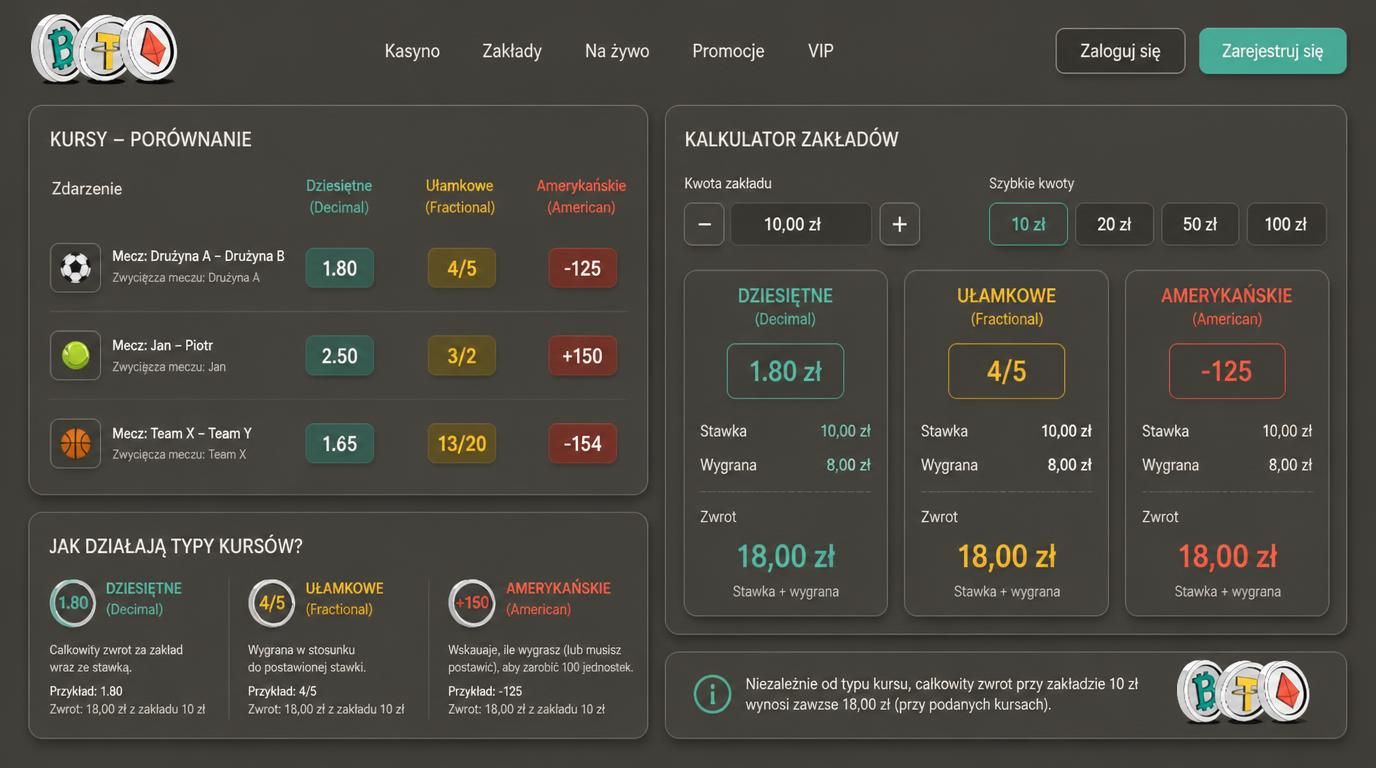Select the 10 zł quick amount

[x=1028, y=224]
